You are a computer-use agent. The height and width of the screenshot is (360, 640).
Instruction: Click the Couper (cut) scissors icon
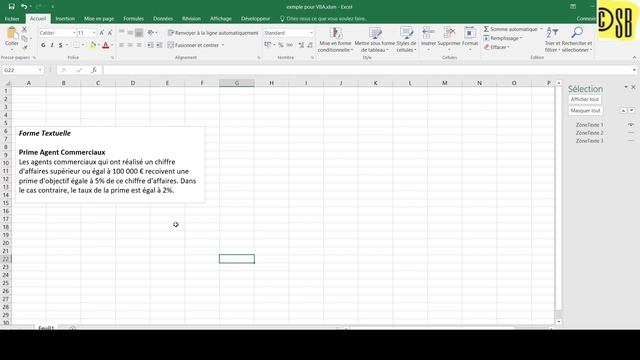point(24,29)
